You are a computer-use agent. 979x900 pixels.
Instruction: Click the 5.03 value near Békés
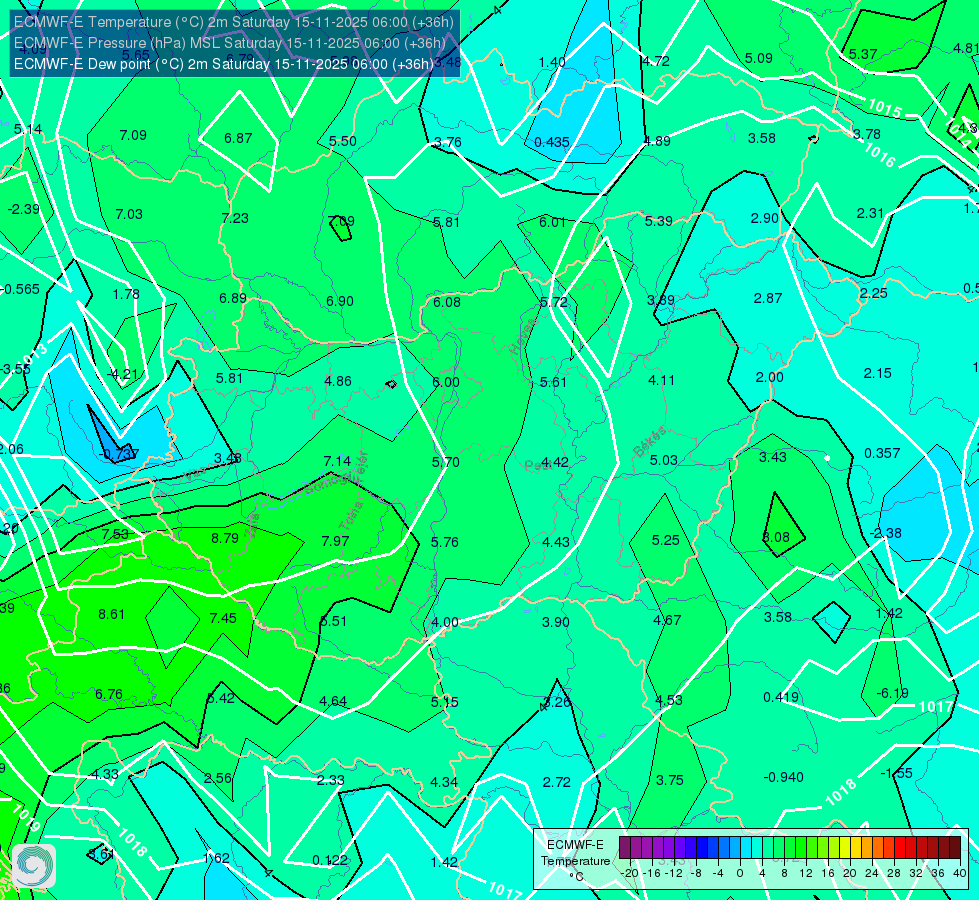point(663,460)
